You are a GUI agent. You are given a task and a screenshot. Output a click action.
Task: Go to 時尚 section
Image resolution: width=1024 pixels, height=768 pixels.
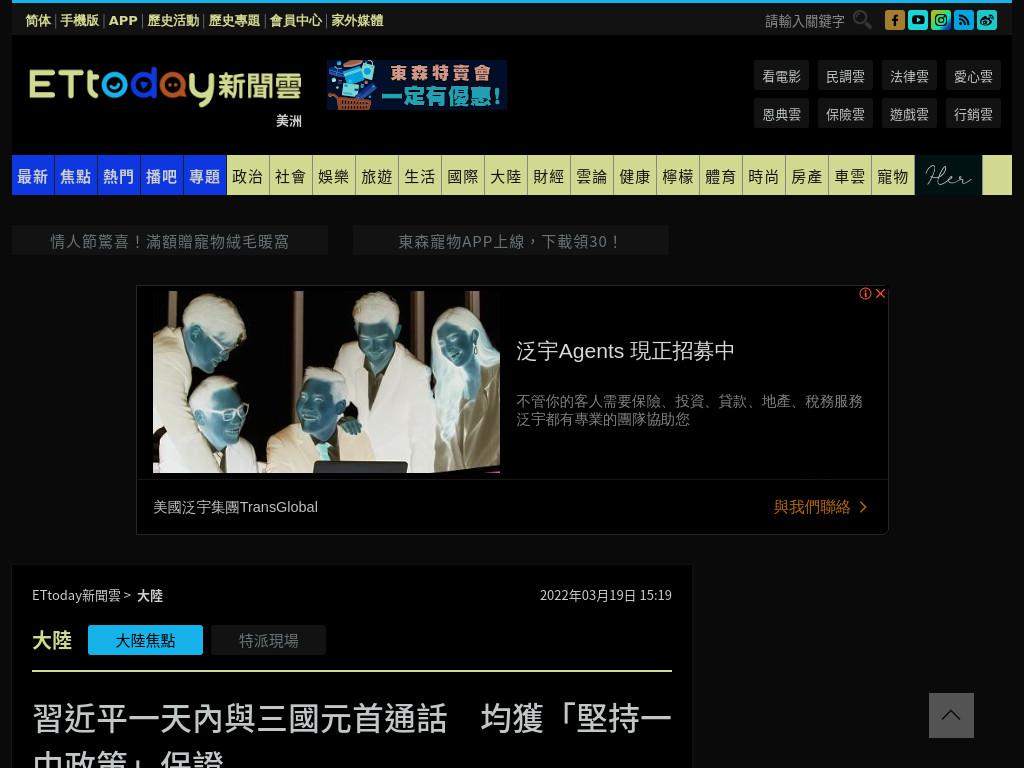click(x=764, y=175)
